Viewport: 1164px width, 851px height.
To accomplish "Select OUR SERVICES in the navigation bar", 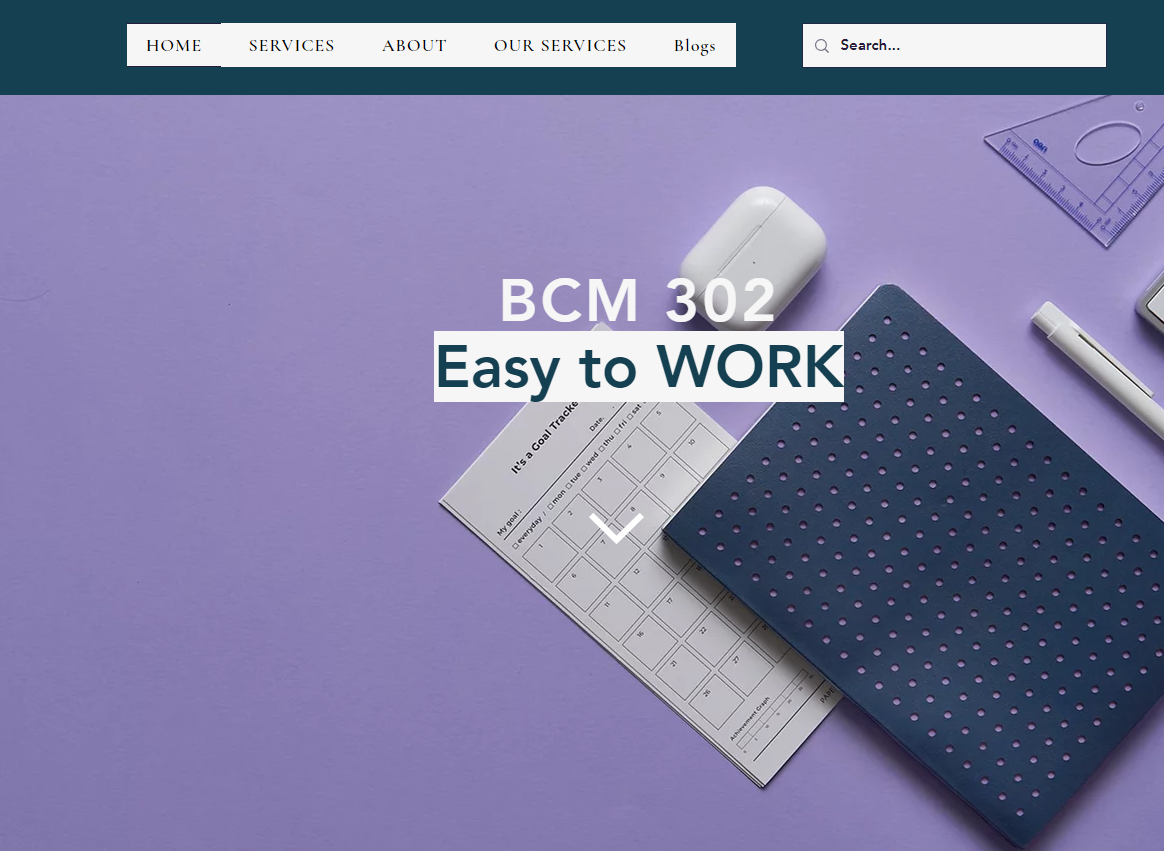I will tap(560, 45).
